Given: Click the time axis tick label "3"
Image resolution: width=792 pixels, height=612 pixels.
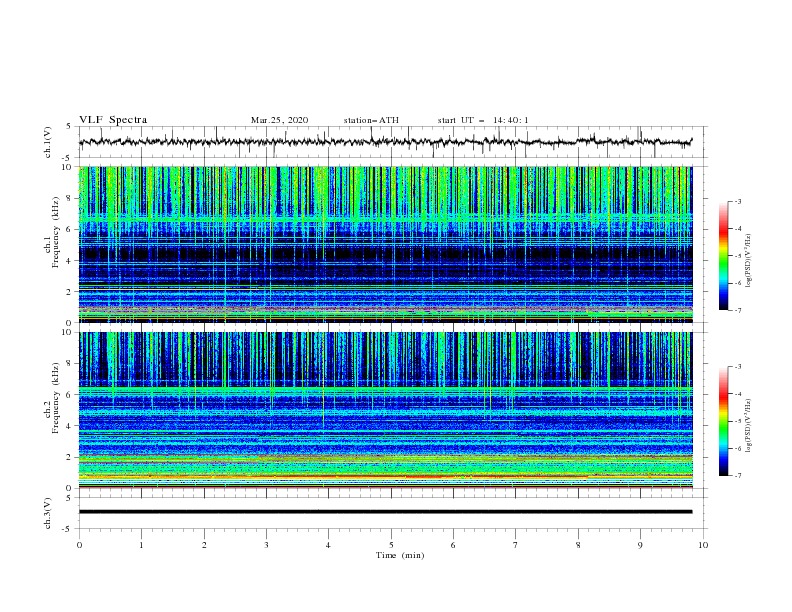Looking at the screenshot, I should pos(266,545).
